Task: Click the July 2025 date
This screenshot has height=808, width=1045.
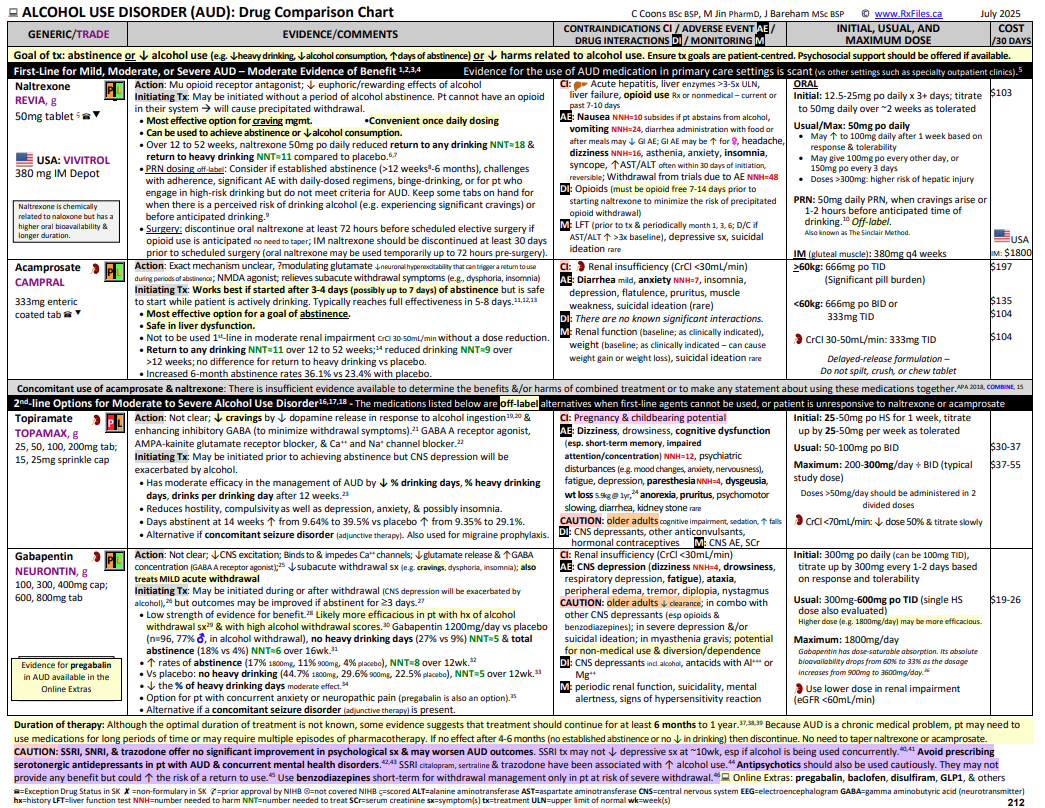Action: pyautogui.click(x=1000, y=13)
